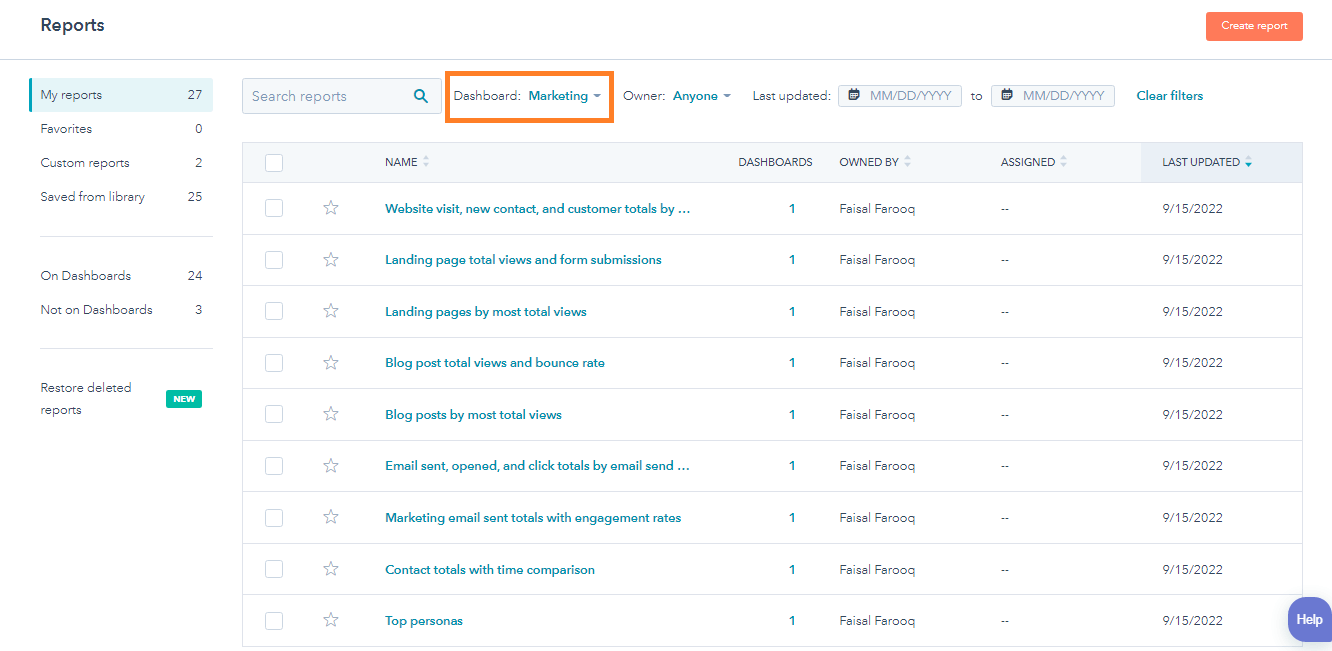Star the Blog post total views and bounce rate report
This screenshot has height=651, width=1332.
tap(331, 362)
